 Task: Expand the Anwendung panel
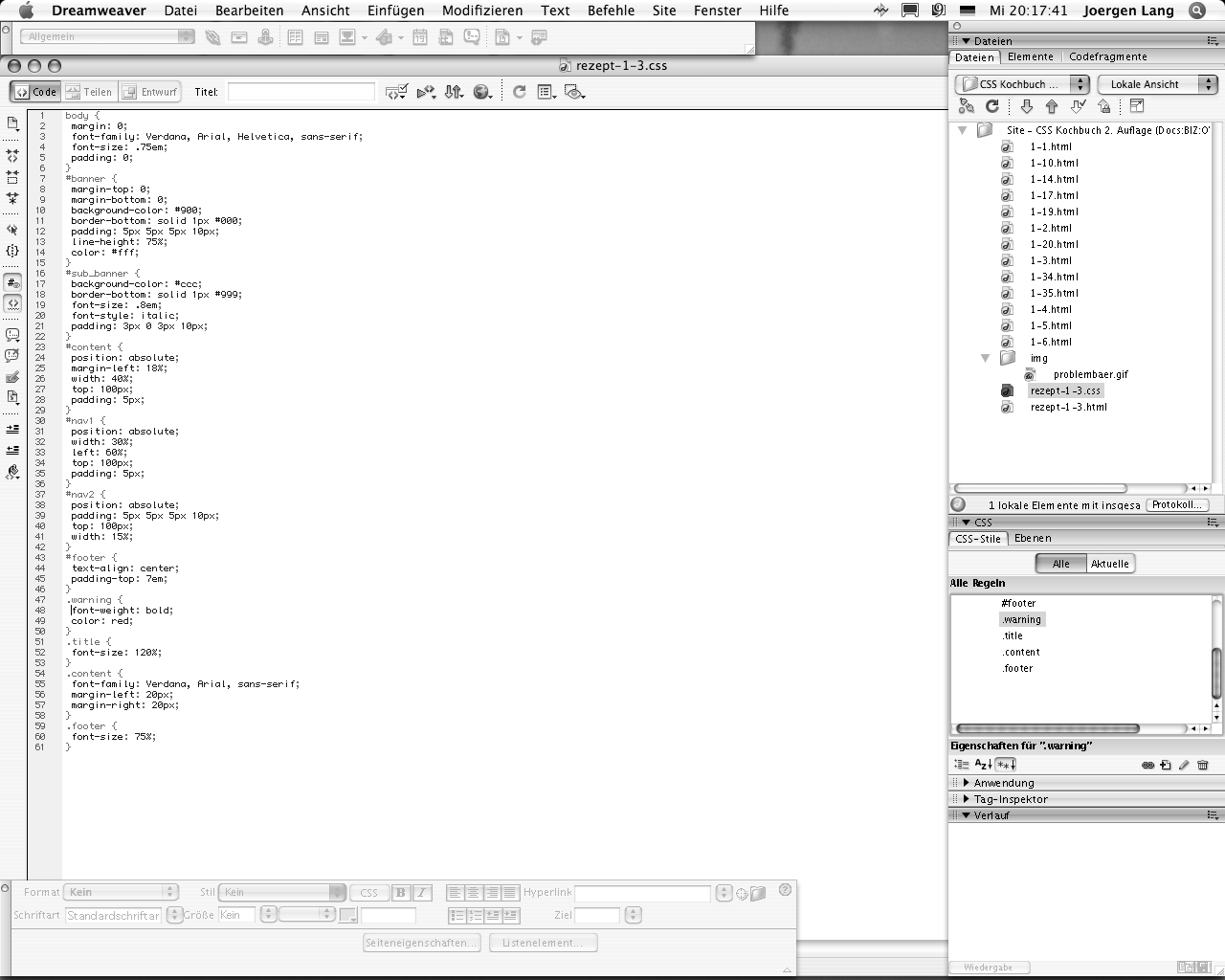click(967, 783)
